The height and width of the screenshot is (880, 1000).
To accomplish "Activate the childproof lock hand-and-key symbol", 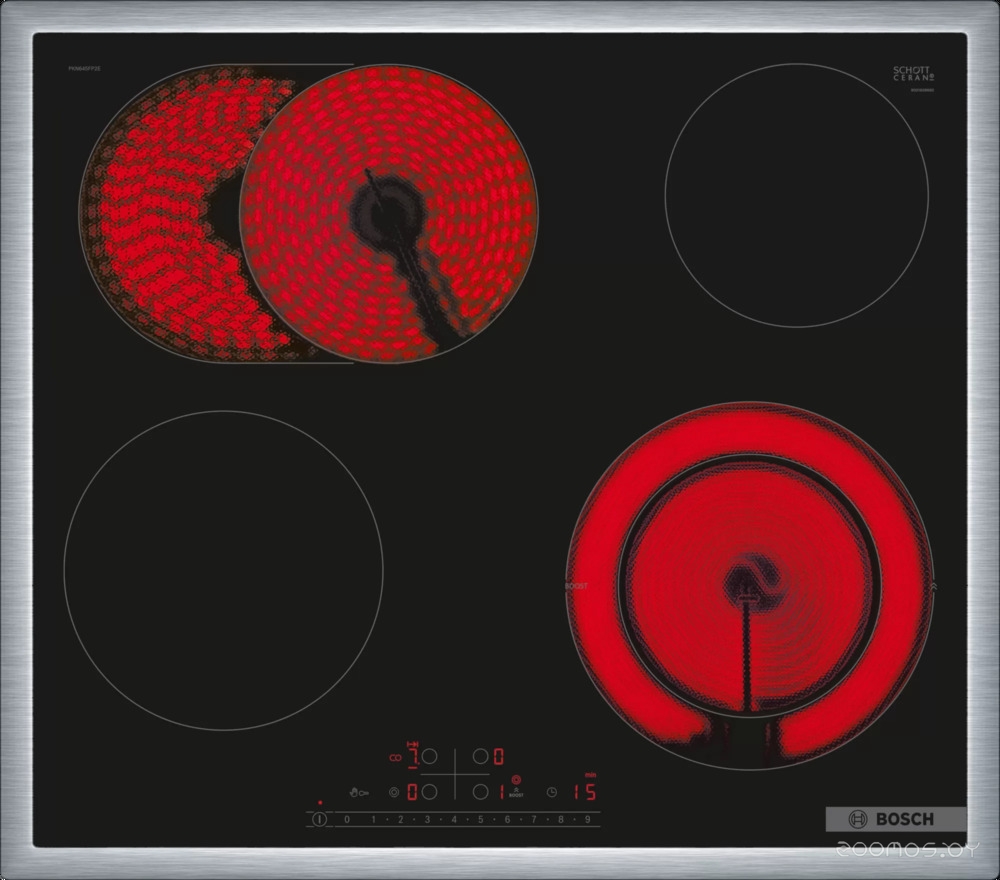I will (359, 792).
